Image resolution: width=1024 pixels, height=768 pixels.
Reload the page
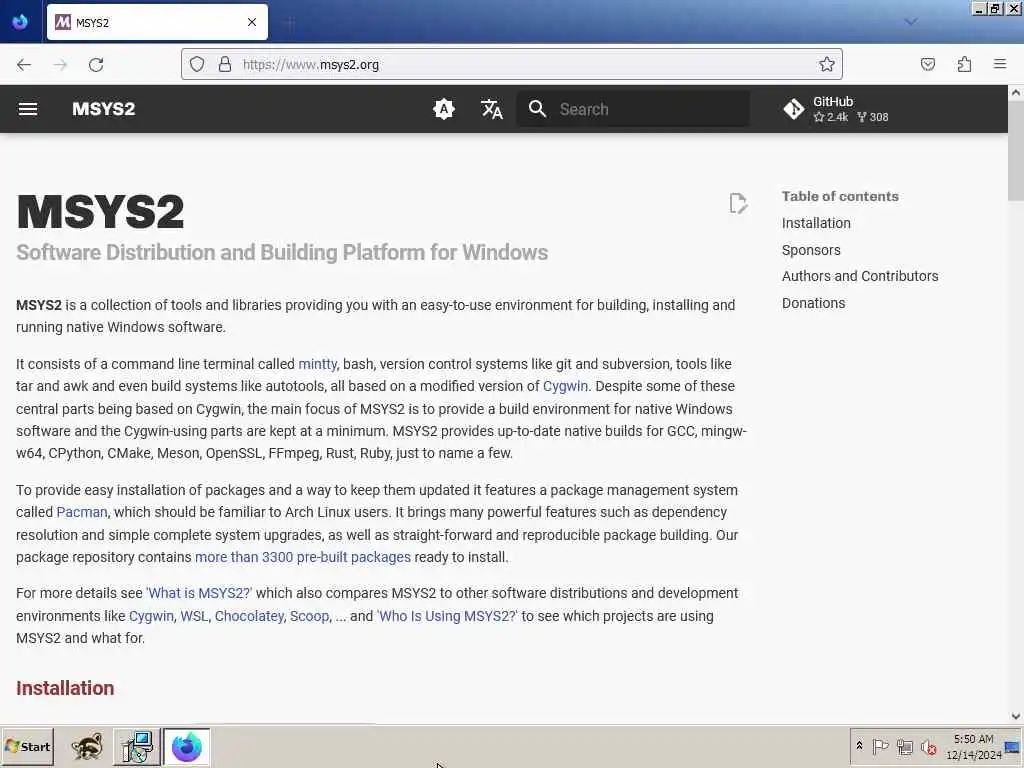click(x=96, y=65)
